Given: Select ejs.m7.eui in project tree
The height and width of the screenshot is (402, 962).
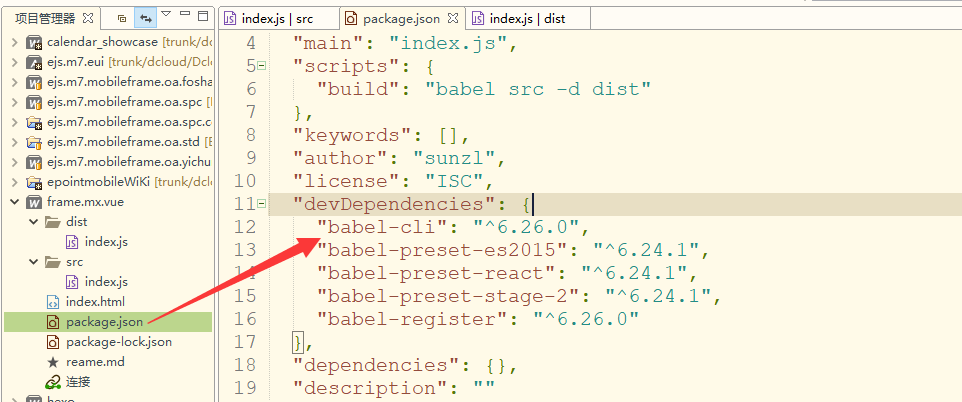Looking at the screenshot, I should (x=76, y=62).
